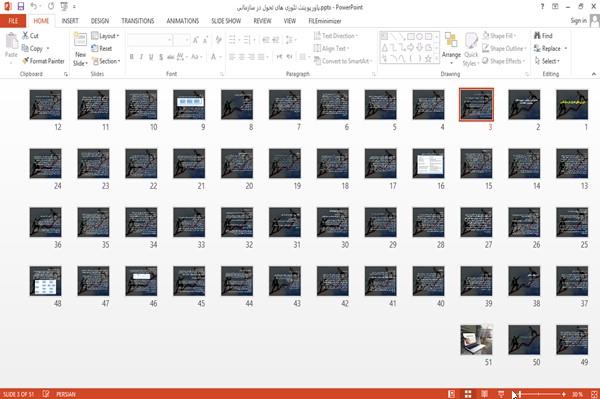Switch to the INSERT tab
This screenshot has height=399, width=600.
click(70, 21)
